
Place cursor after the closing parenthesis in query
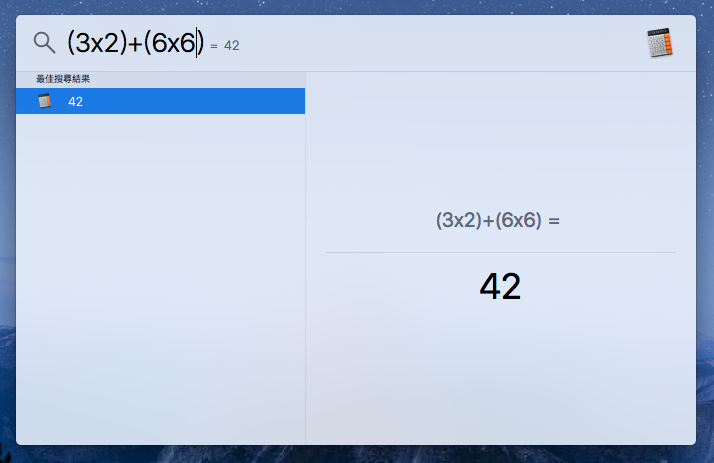[204, 43]
